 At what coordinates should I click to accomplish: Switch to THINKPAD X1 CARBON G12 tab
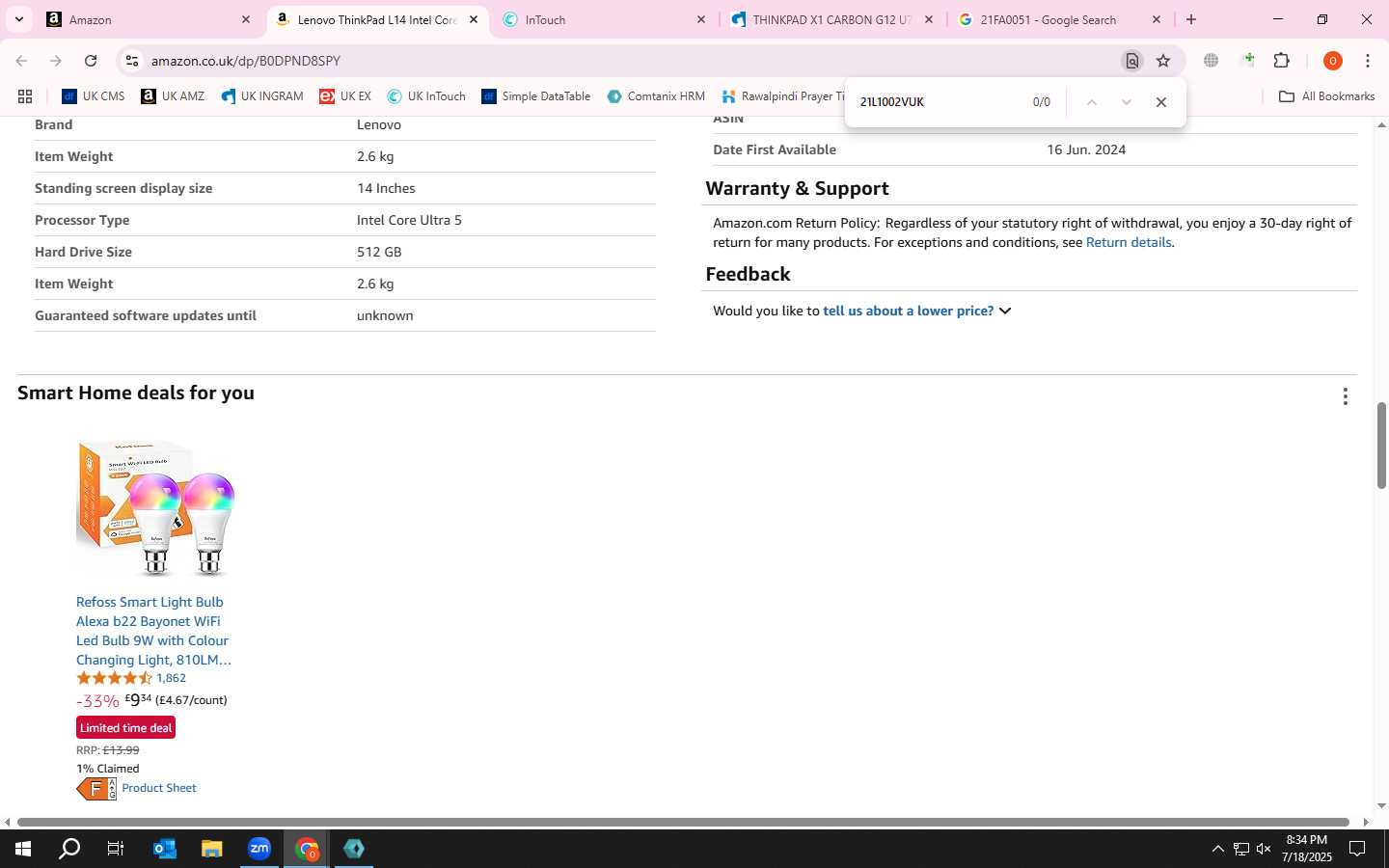[831, 19]
